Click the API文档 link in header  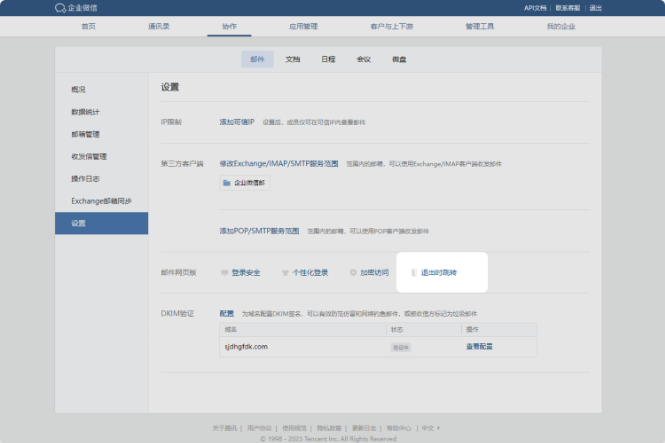click(x=564, y=8)
